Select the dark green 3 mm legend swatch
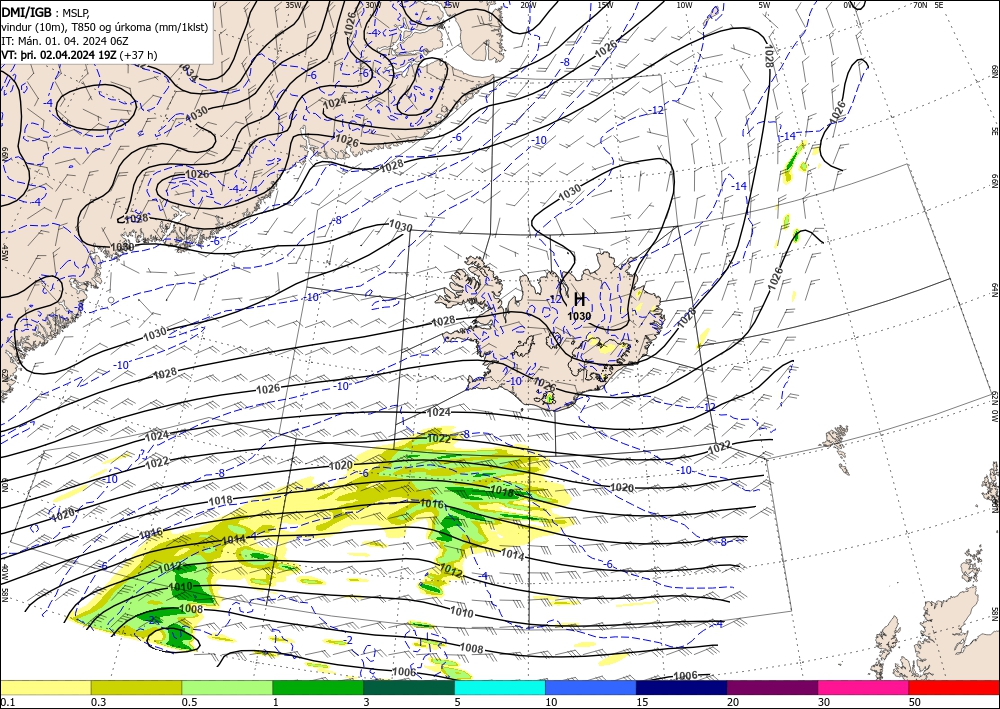Screen dimensions: 1000x709 (409, 688)
